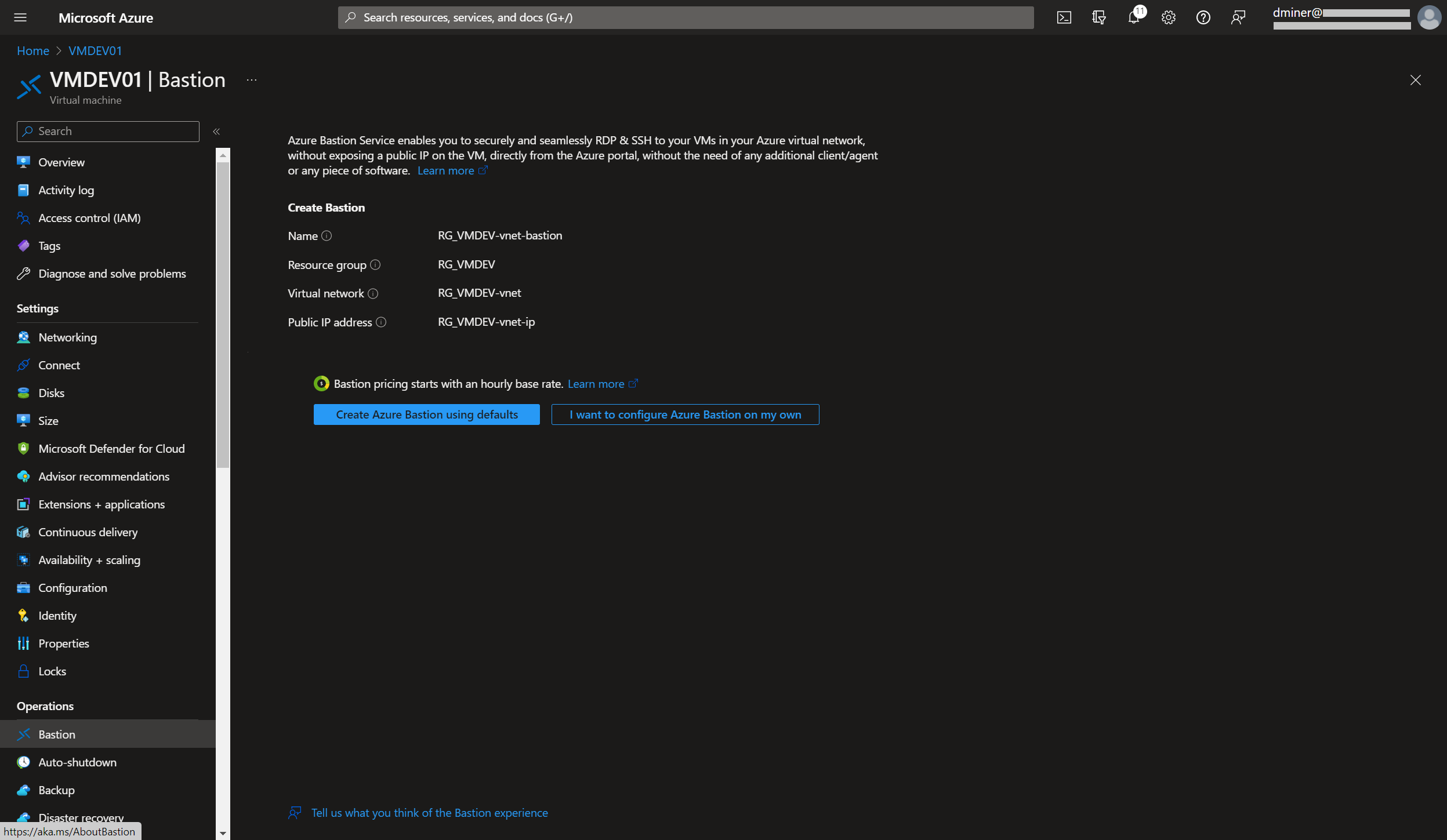This screenshot has width=1447, height=840.
Task: Click the Connect icon in sidebar
Action: pyautogui.click(x=23, y=365)
